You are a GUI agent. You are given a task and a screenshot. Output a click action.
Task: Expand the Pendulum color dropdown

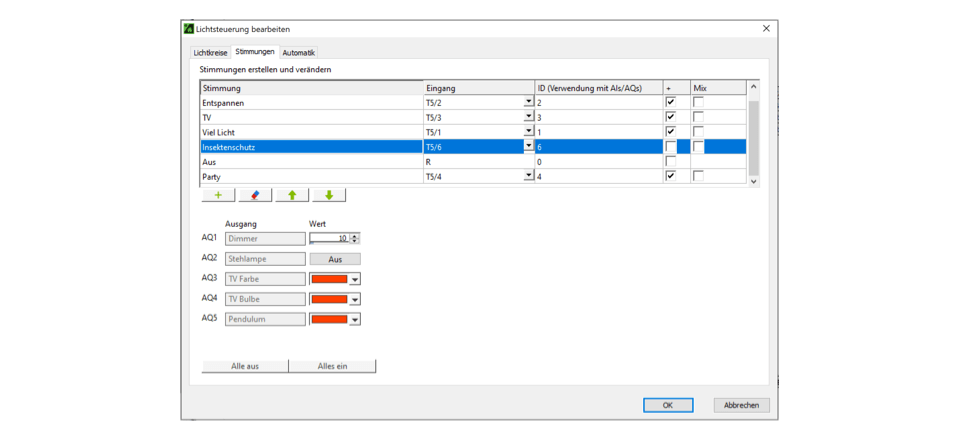(x=354, y=320)
